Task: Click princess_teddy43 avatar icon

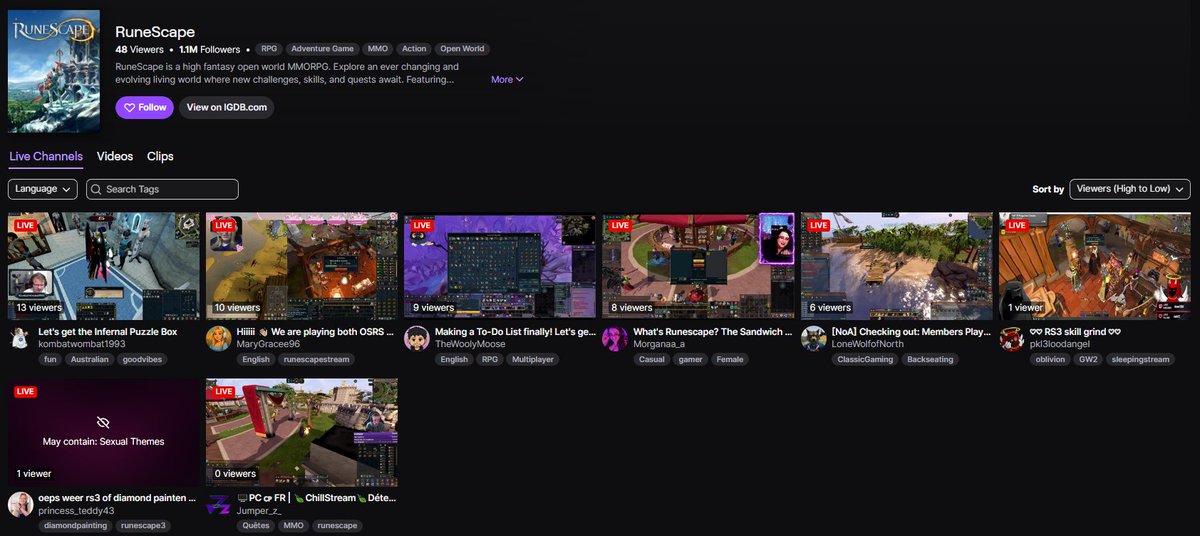Action: click(x=20, y=505)
